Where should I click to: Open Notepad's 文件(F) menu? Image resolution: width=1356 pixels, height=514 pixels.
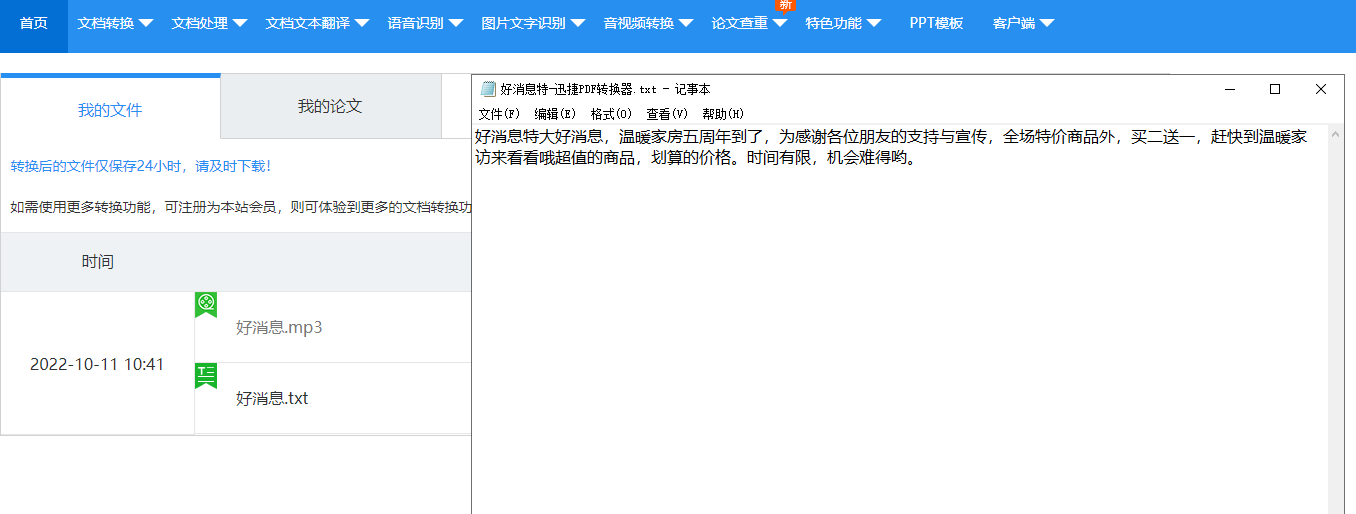coord(499,114)
